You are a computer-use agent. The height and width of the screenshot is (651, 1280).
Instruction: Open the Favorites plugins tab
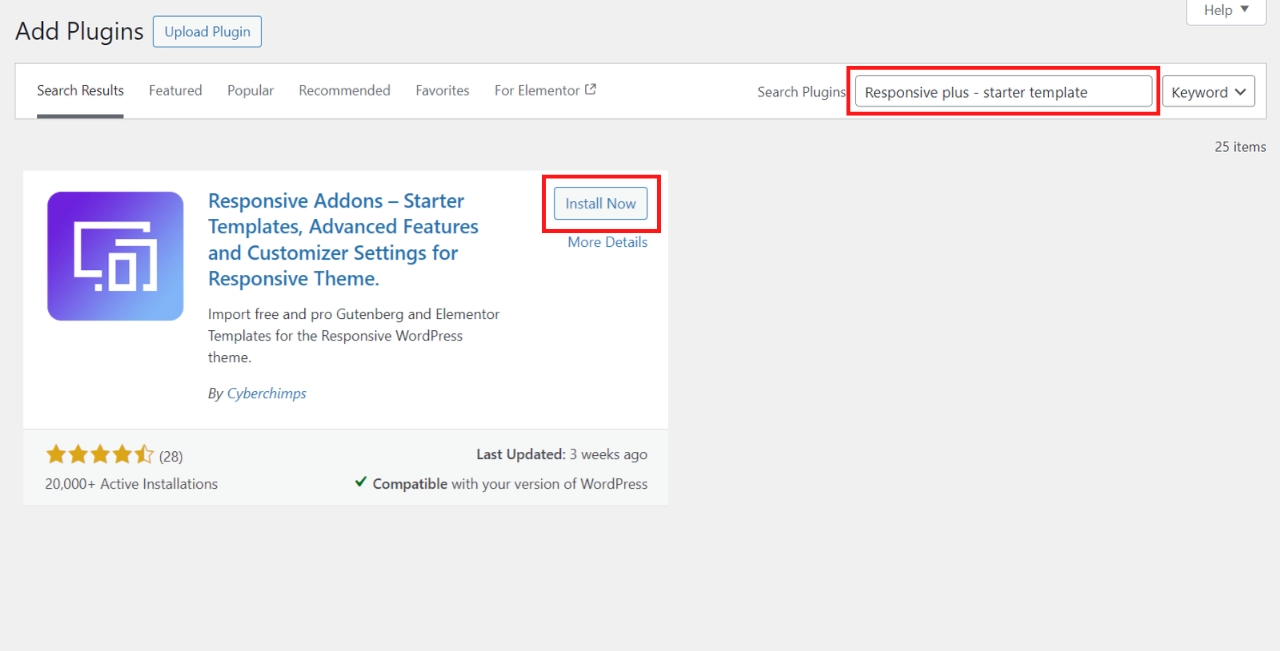442,90
